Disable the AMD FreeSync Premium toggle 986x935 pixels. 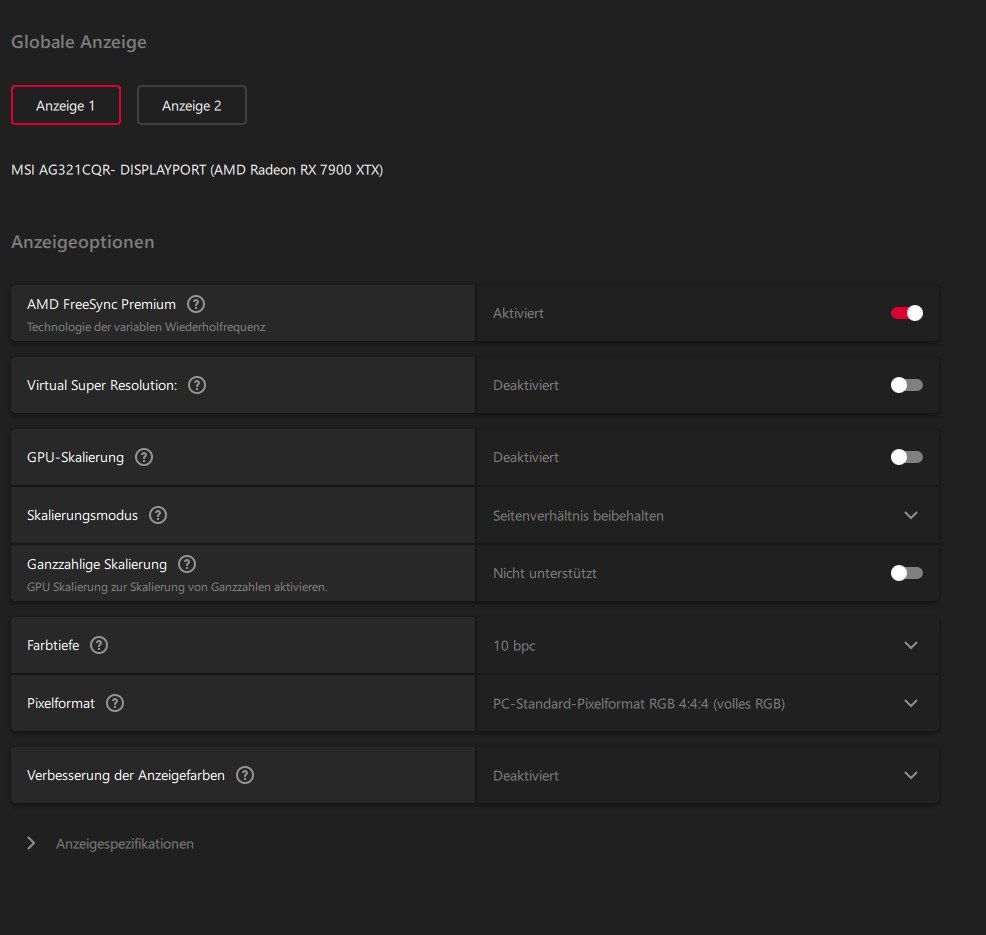(906, 313)
